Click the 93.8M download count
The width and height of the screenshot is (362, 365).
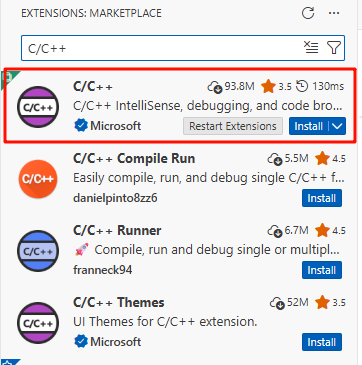click(239, 87)
